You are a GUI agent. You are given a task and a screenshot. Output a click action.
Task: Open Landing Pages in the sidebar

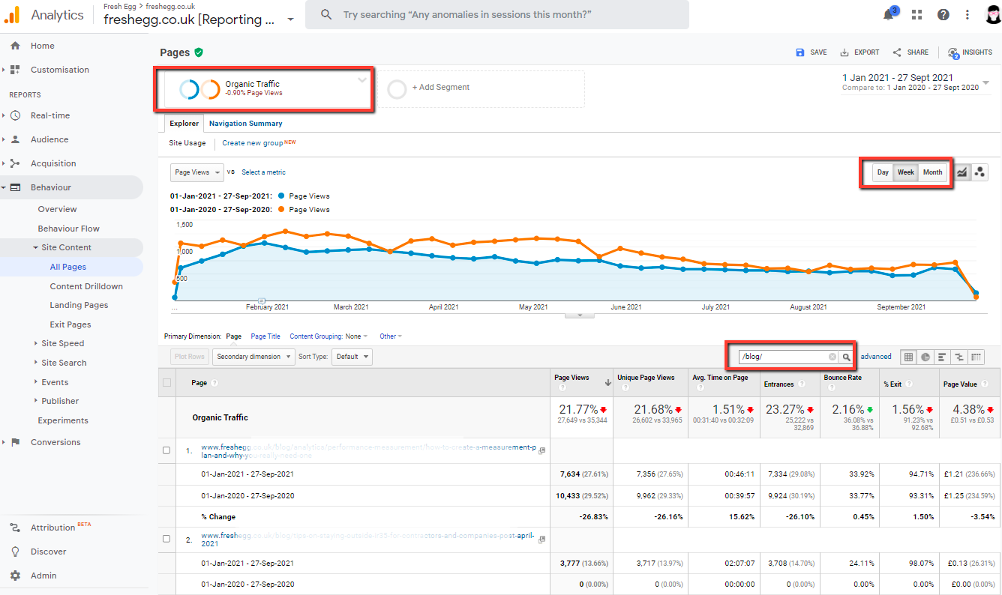pyautogui.click(x=79, y=306)
